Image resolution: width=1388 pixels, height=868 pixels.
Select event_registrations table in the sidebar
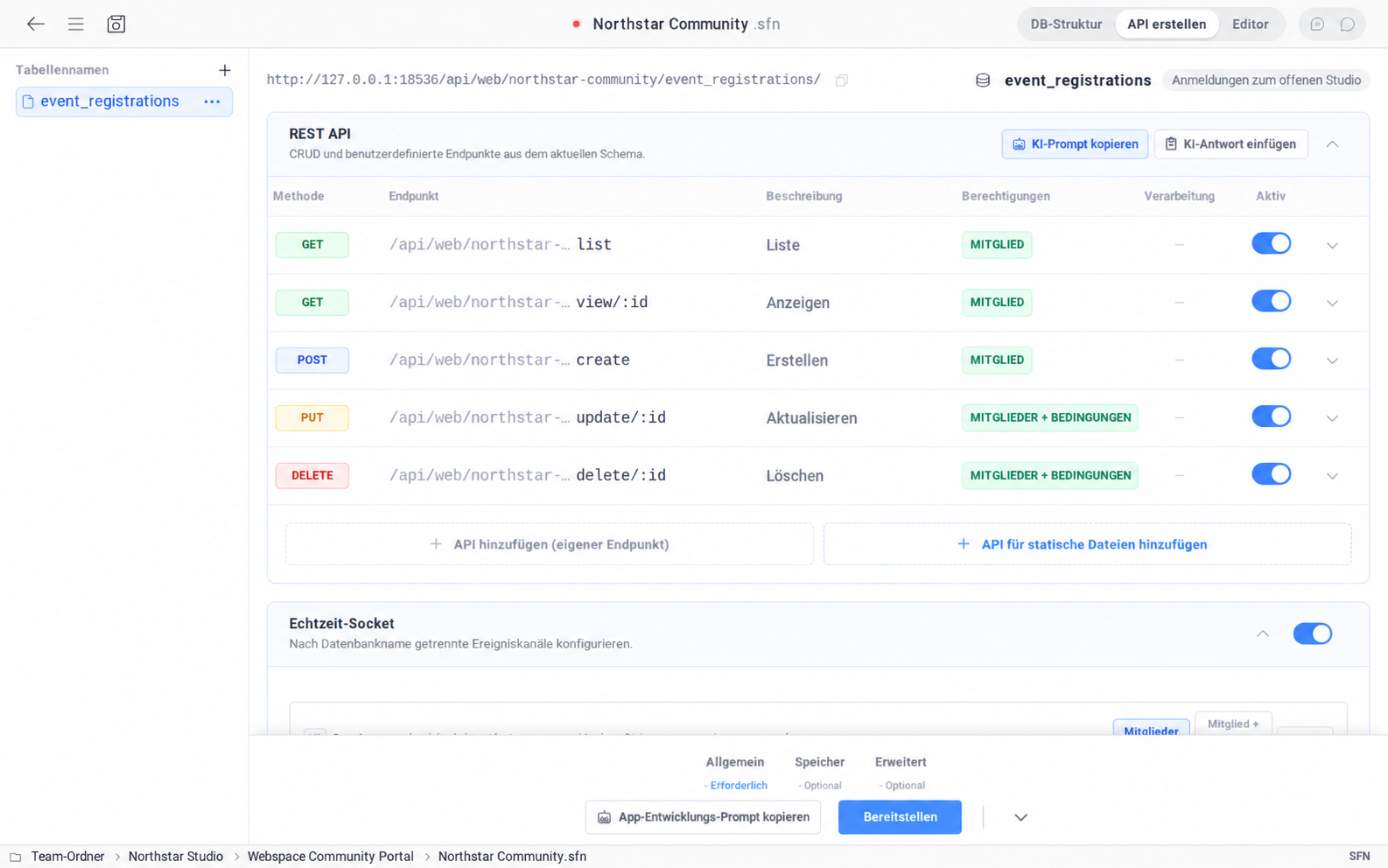[124, 101]
